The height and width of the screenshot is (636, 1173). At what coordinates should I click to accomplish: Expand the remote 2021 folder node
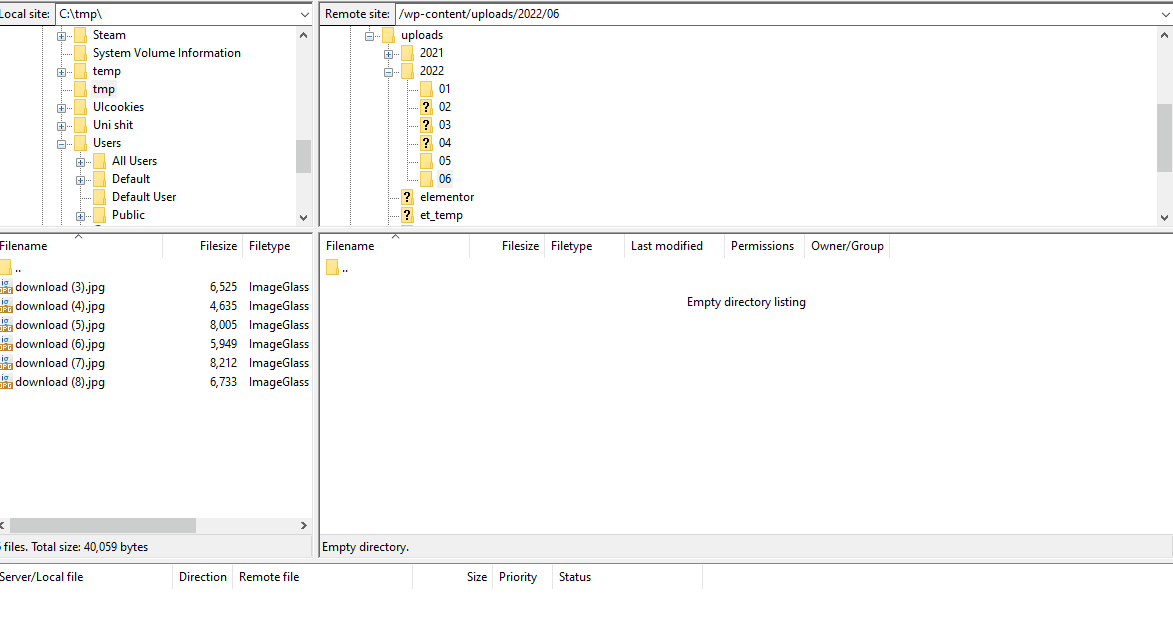pos(388,54)
